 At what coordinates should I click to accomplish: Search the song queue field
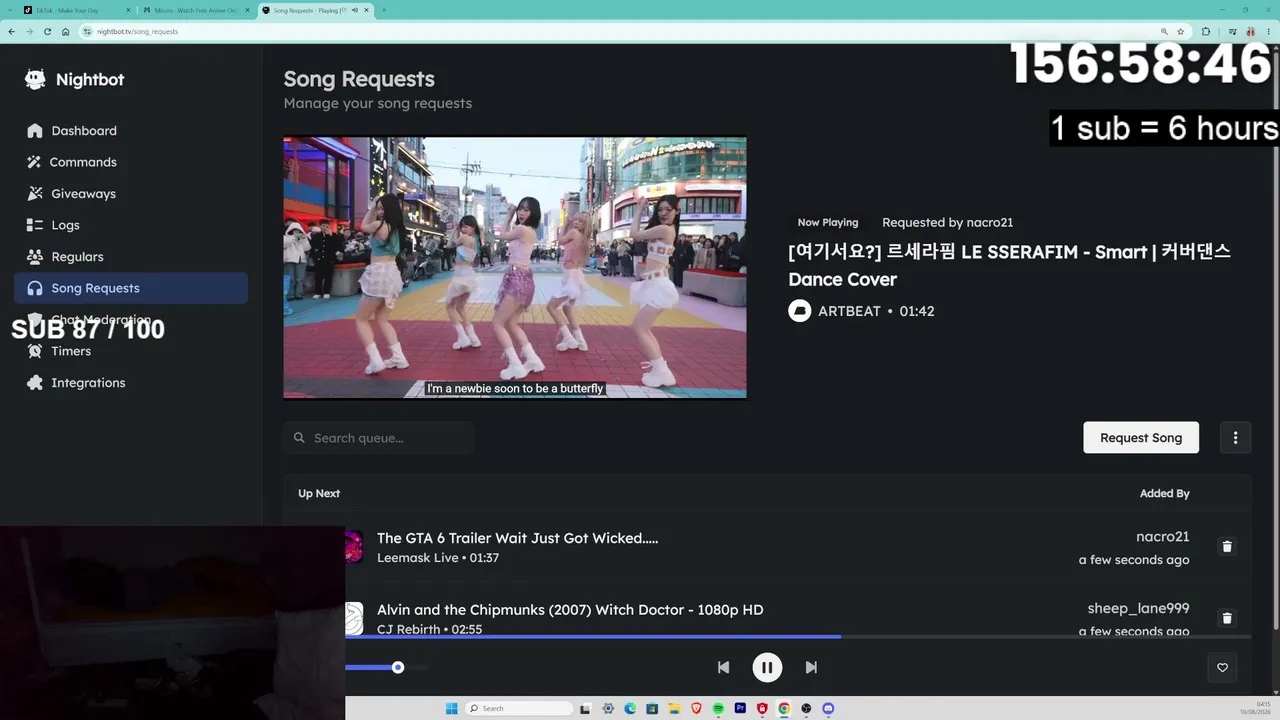coord(378,438)
